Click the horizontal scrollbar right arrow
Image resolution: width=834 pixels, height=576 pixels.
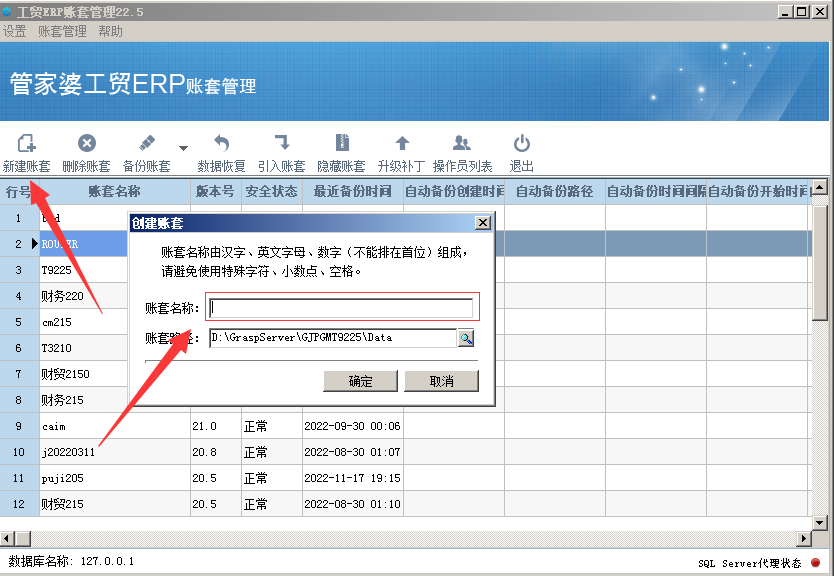[804, 538]
